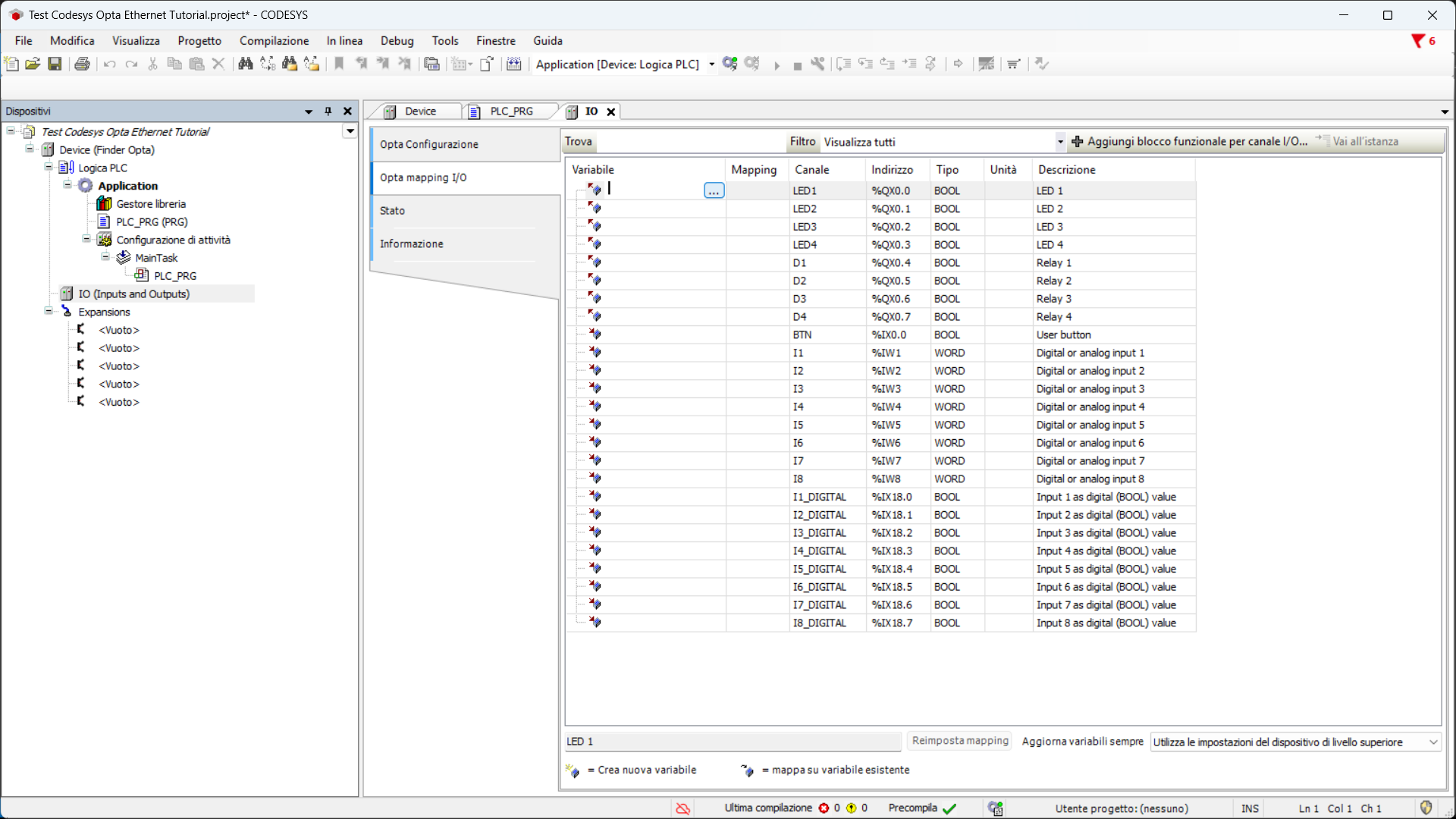Click the security shield status icon

pyautogui.click(x=1426, y=808)
